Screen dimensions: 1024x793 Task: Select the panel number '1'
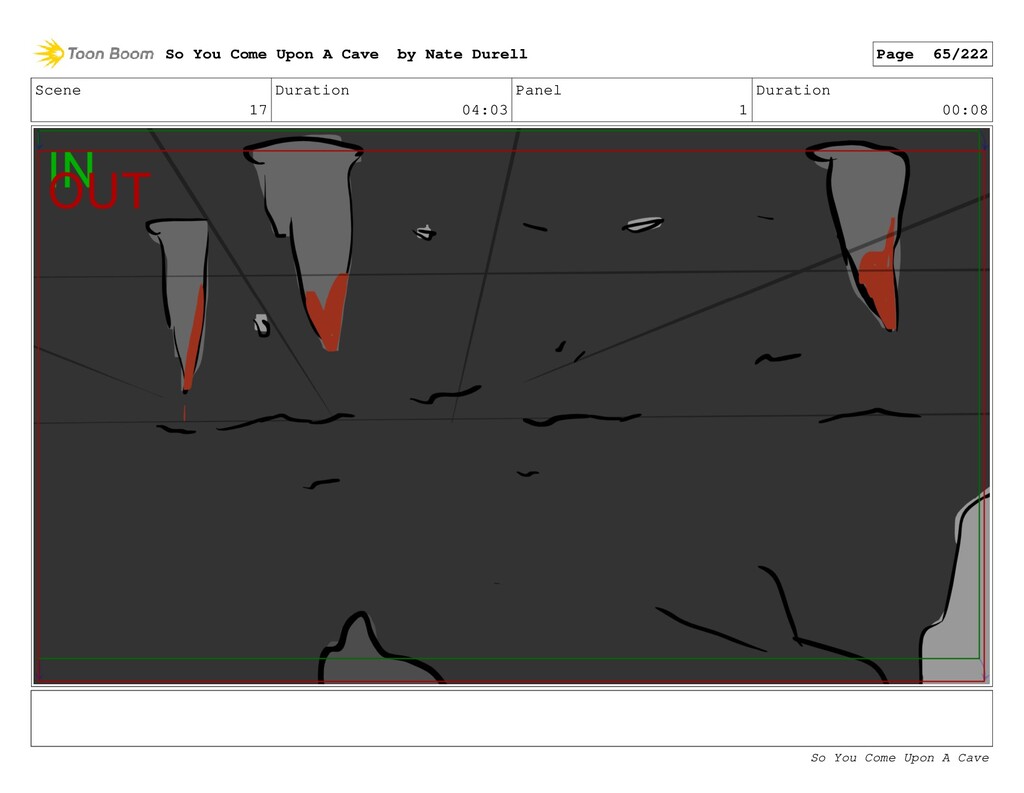click(743, 110)
